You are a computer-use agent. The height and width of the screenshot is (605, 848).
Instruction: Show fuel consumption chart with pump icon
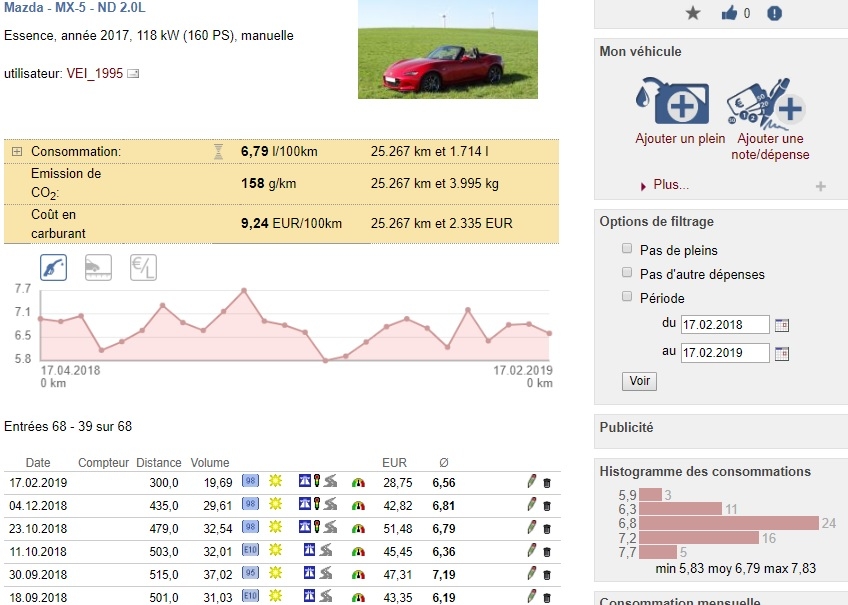54,267
